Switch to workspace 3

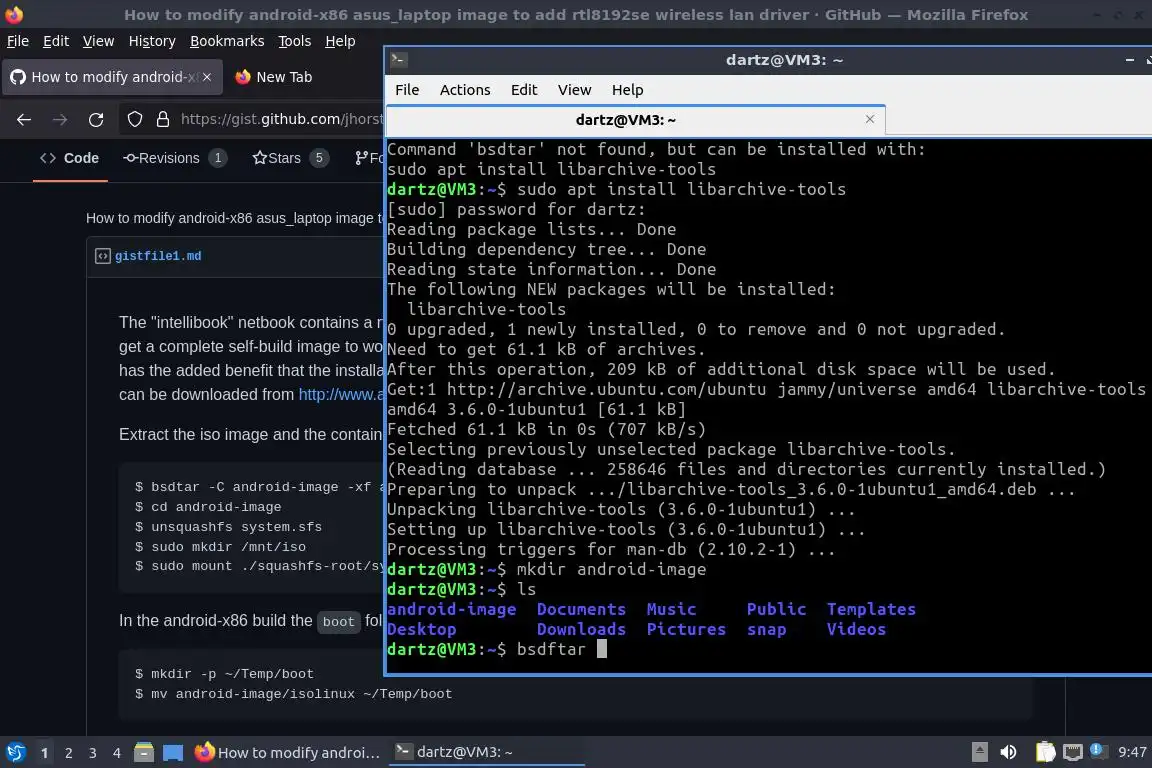93,753
